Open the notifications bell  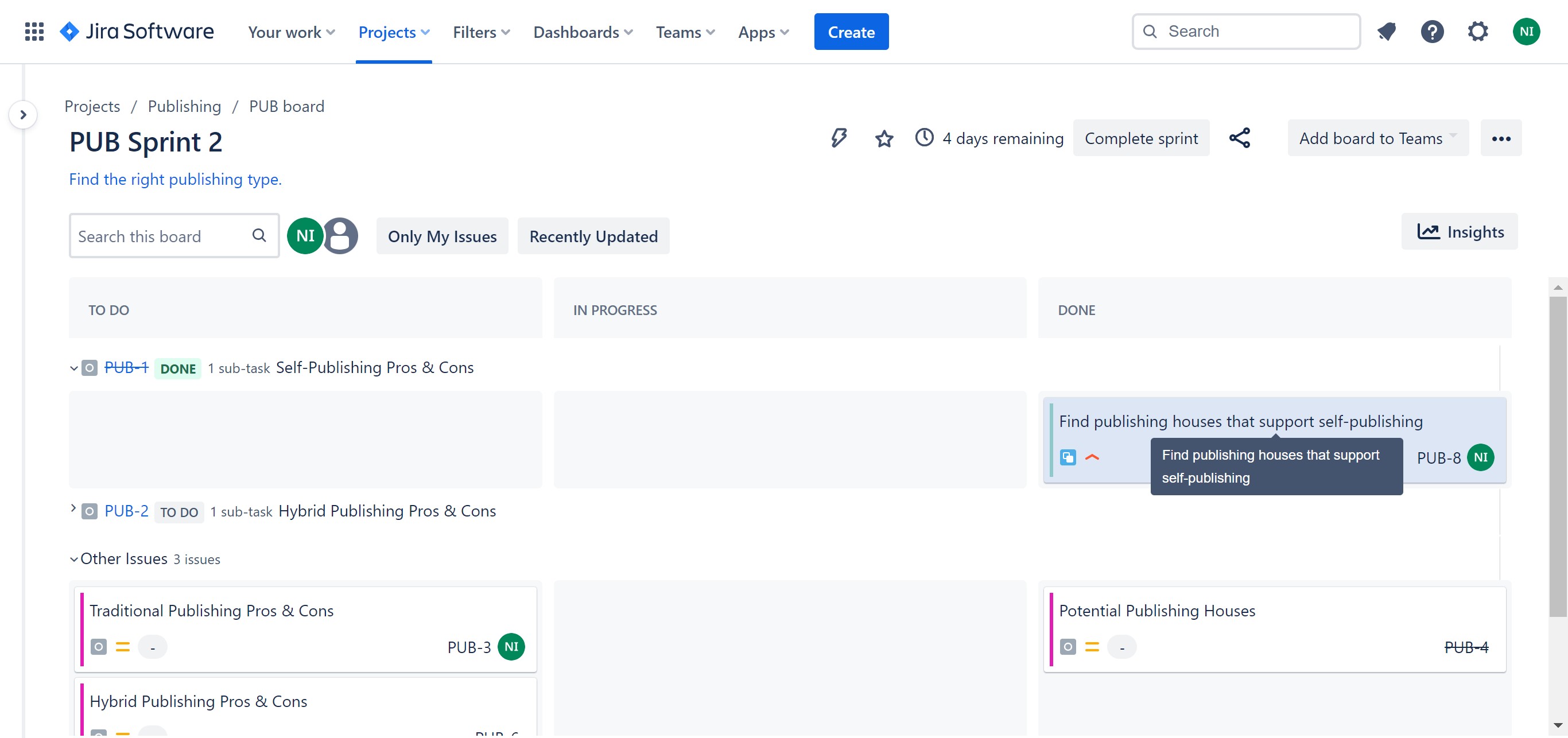(1386, 32)
